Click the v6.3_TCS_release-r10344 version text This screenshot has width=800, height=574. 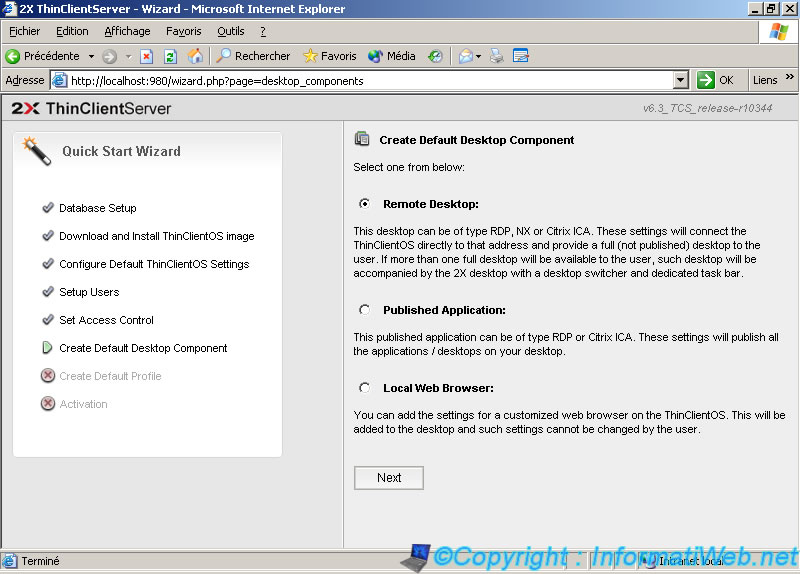tap(707, 108)
